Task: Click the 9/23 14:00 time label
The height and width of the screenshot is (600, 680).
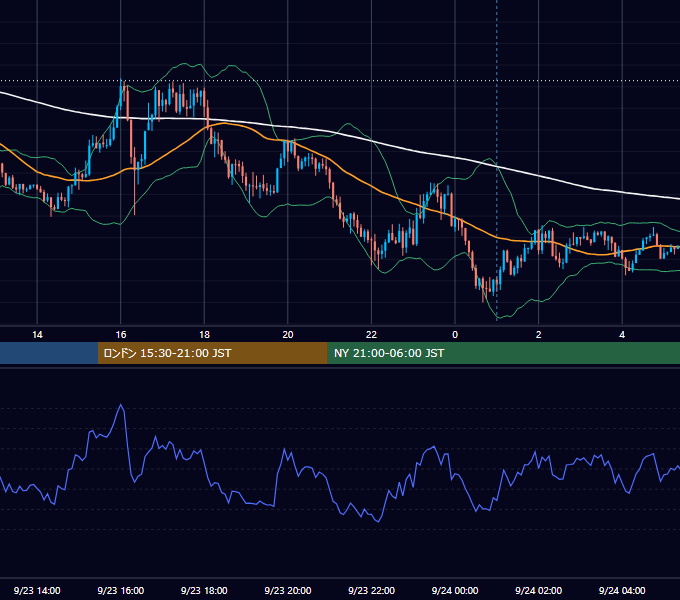Action: pyautogui.click(x=37, y=590)
